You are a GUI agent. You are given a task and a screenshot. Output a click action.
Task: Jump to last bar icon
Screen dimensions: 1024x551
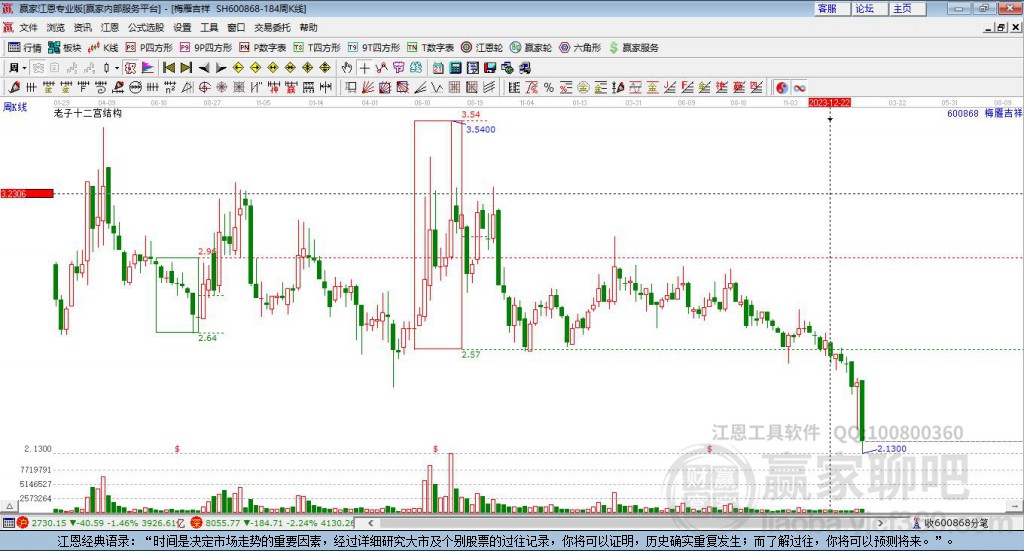point(186,68)
